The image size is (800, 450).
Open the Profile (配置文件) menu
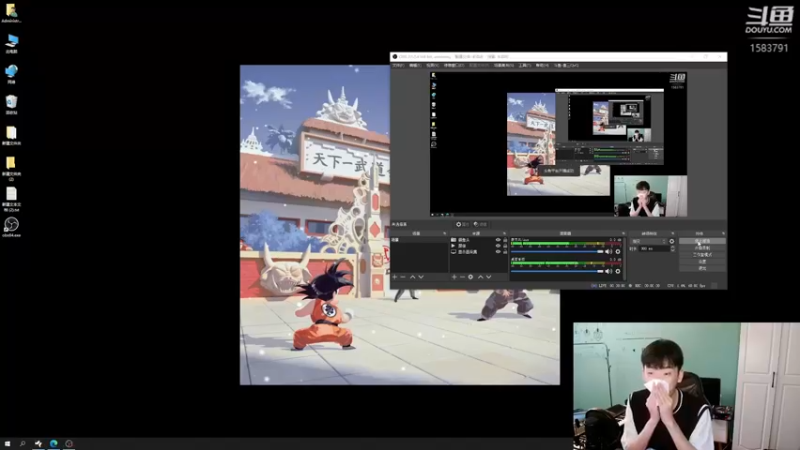point(479,66)
